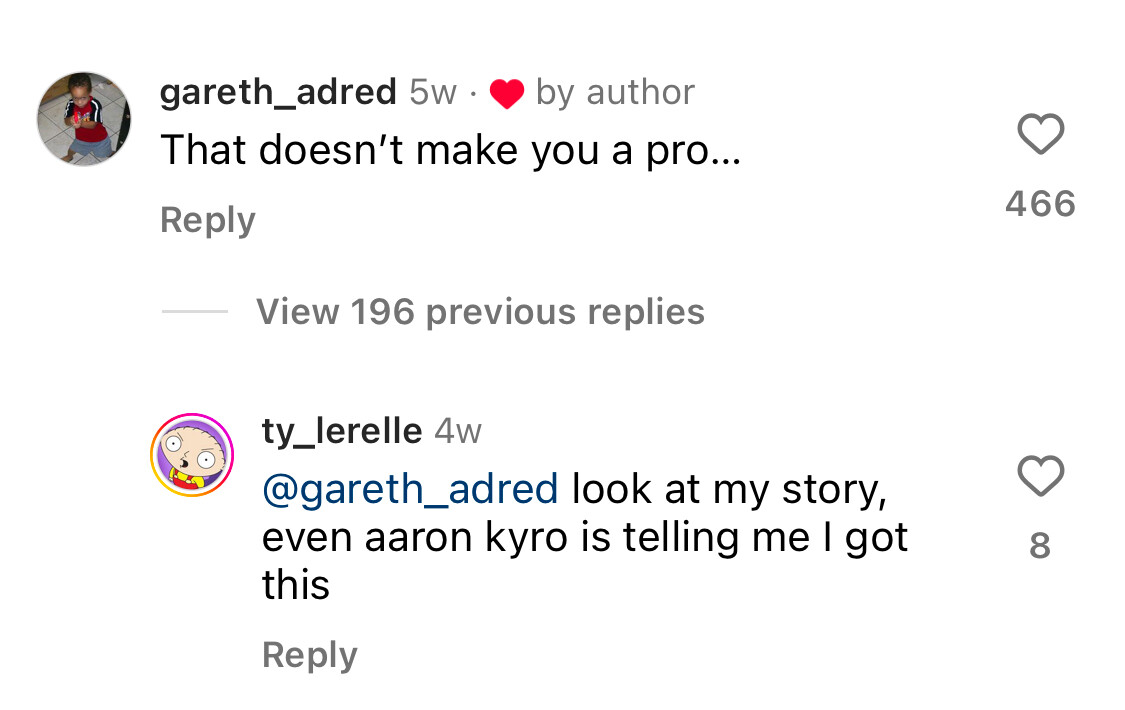The width and height of the screenshot is (1125, 710).
Task: Click the 4w timestamp beside ty_lerelle
Action: (458, 431)
